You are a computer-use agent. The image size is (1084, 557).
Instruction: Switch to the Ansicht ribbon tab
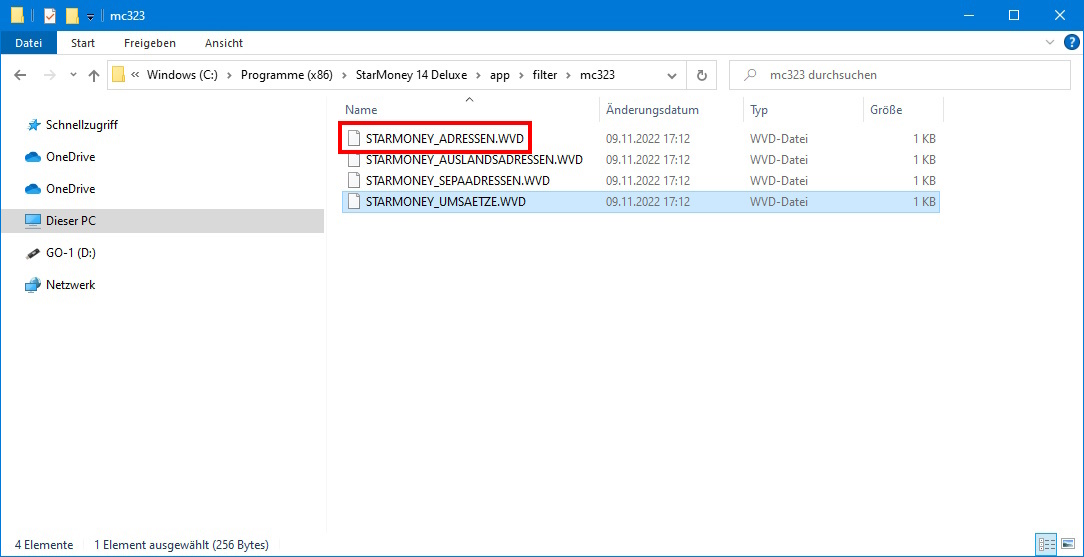coord(224,43)
